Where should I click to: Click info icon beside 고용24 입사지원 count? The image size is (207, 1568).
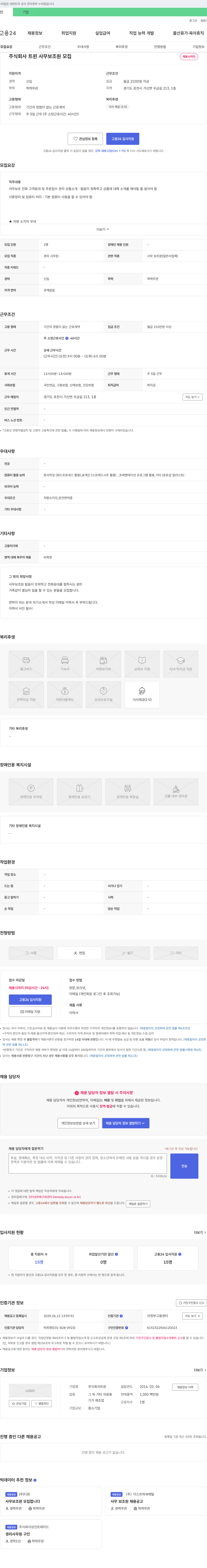coord(180,1254)
